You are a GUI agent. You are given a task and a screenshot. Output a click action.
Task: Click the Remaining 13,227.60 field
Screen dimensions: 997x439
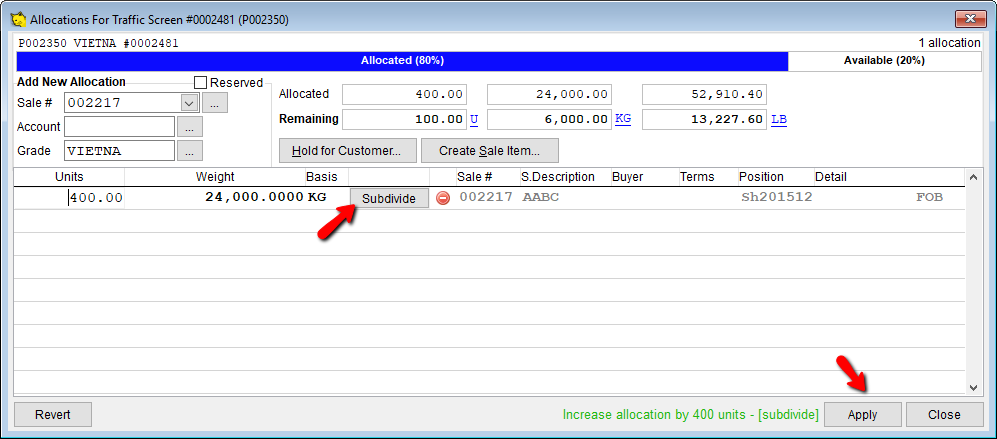[705, 119]
